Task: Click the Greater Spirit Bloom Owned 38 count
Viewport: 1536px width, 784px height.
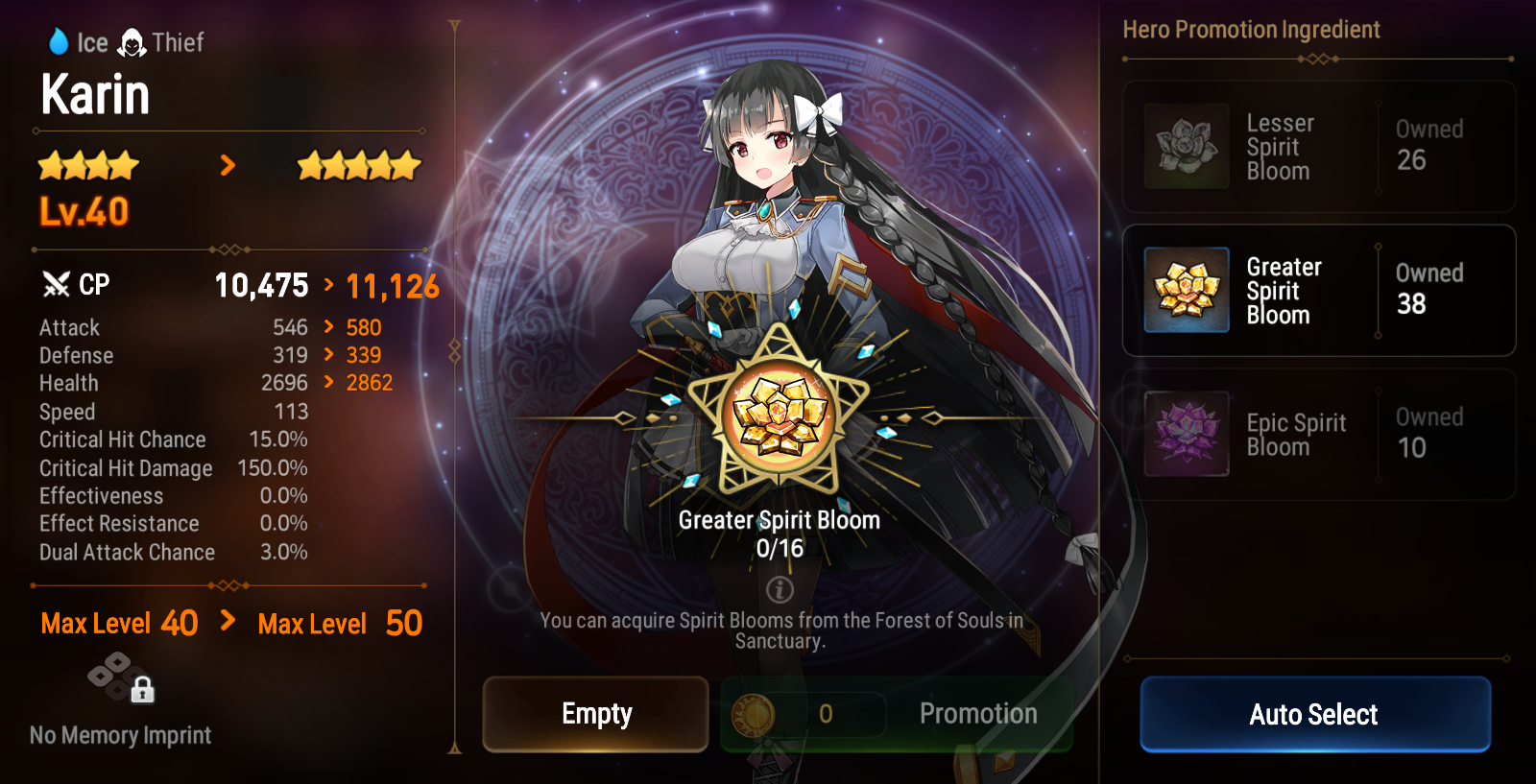Action: pos(1429,289)
